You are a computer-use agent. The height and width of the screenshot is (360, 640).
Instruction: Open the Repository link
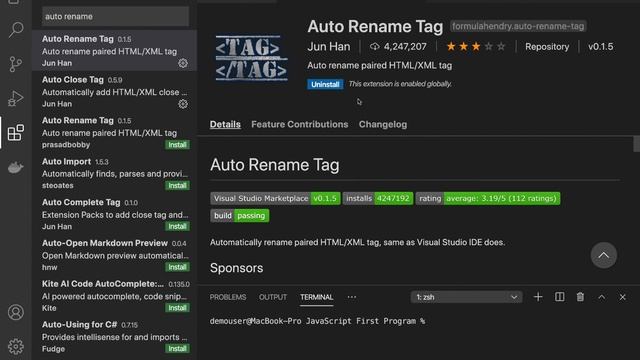point(547,47)
